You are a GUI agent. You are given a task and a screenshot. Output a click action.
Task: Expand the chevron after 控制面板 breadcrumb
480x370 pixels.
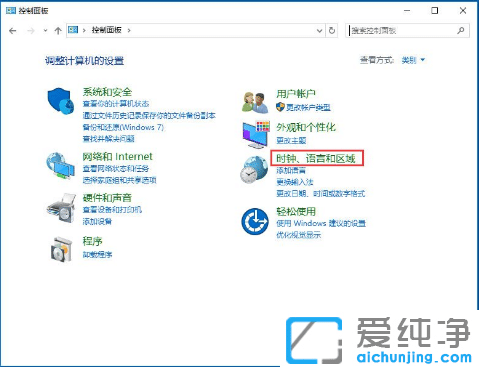[x=129, y=30]
